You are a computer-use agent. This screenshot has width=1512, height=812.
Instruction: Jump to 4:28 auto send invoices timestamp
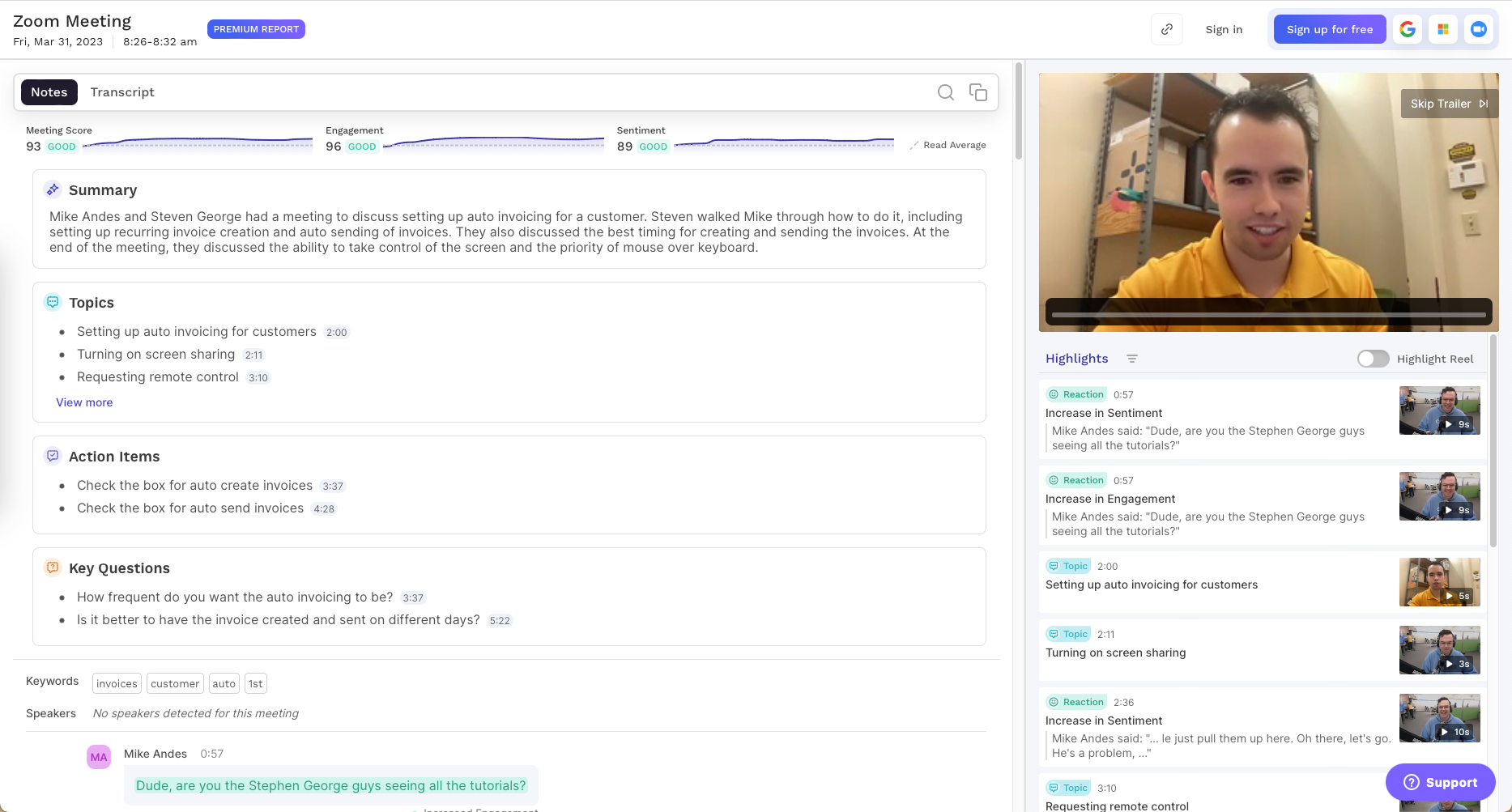pyautogui.click(x=324, y=509)
